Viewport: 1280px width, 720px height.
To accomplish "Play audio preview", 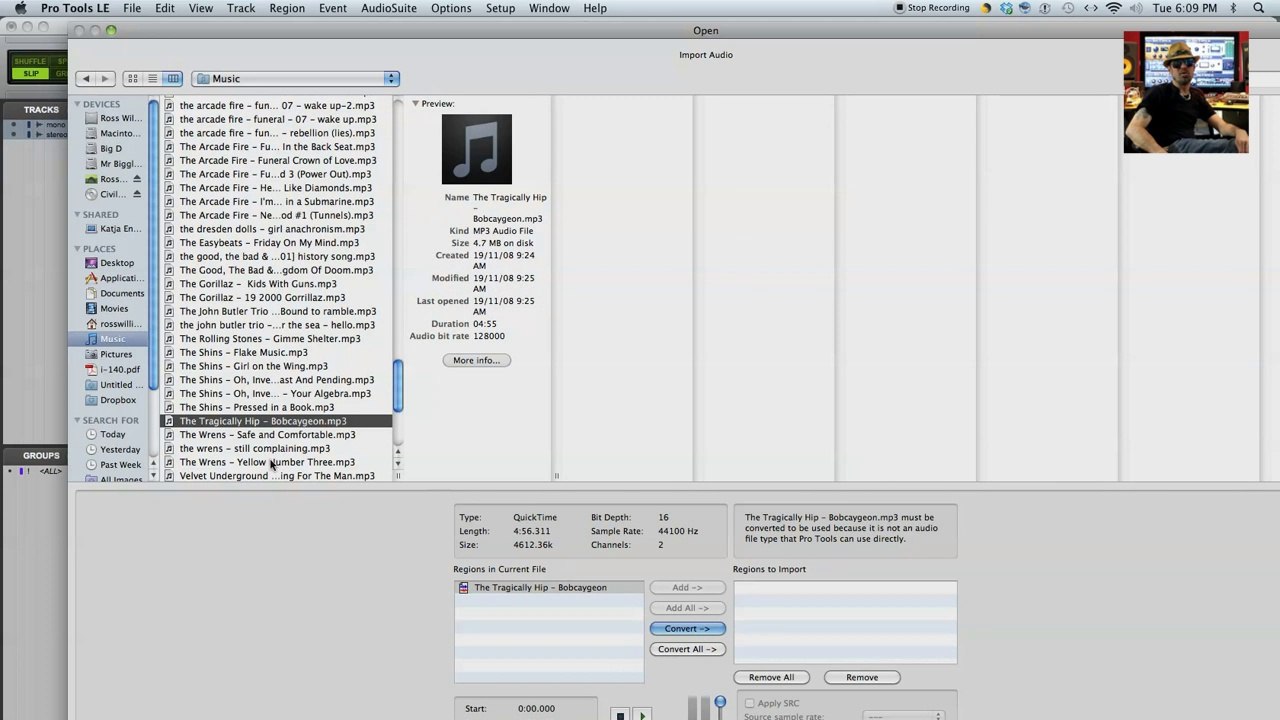I will [643, 715].
